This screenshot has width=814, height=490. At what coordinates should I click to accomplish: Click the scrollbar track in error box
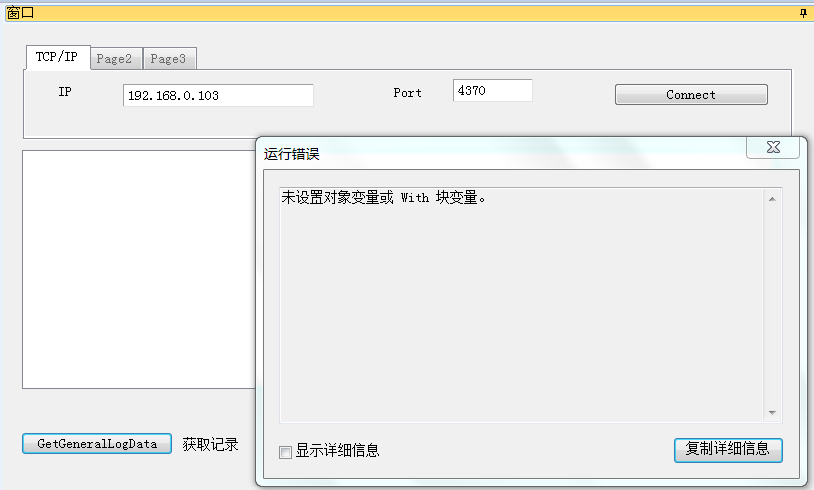[x=771, y=300]
